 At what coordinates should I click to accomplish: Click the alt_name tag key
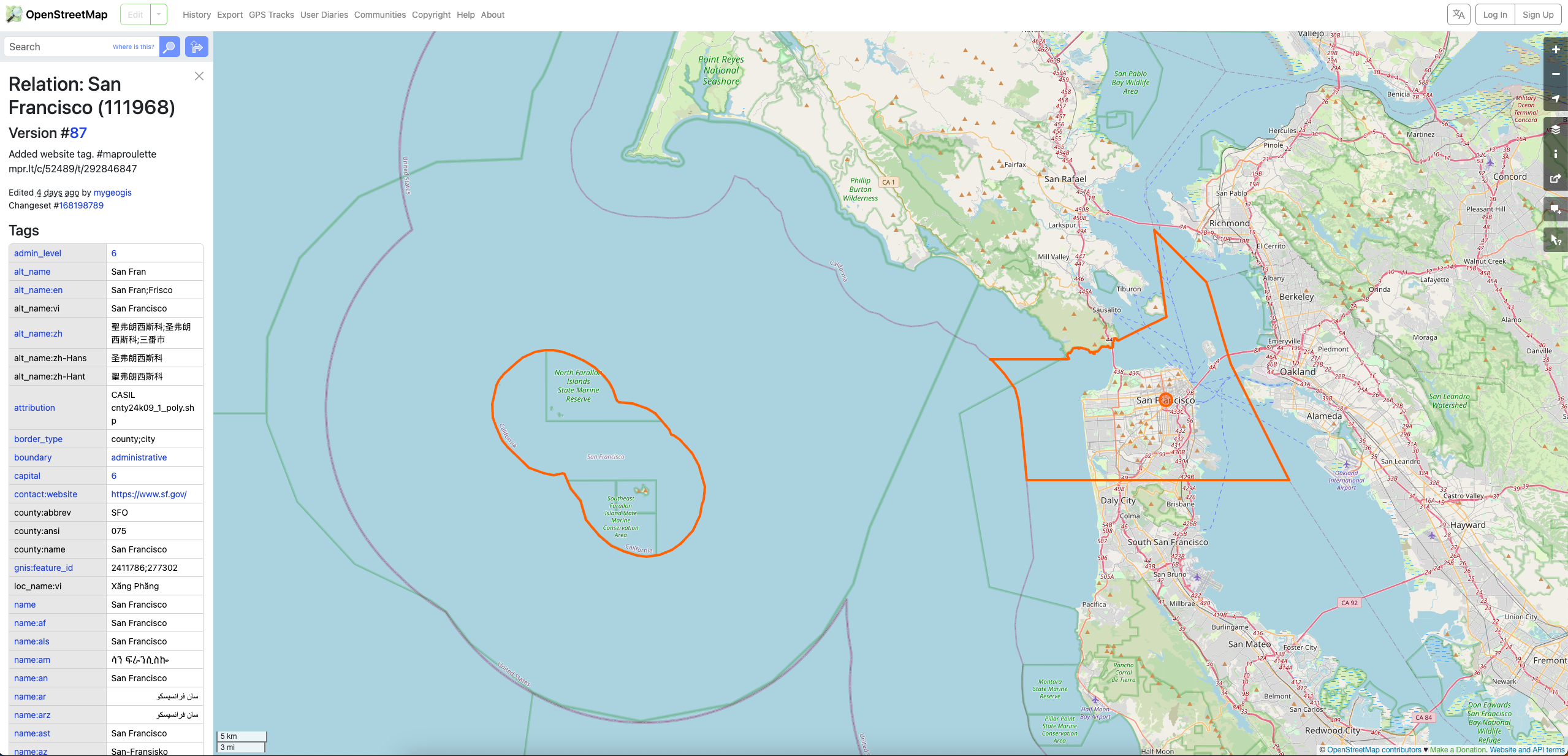click(x=32, y=272)
